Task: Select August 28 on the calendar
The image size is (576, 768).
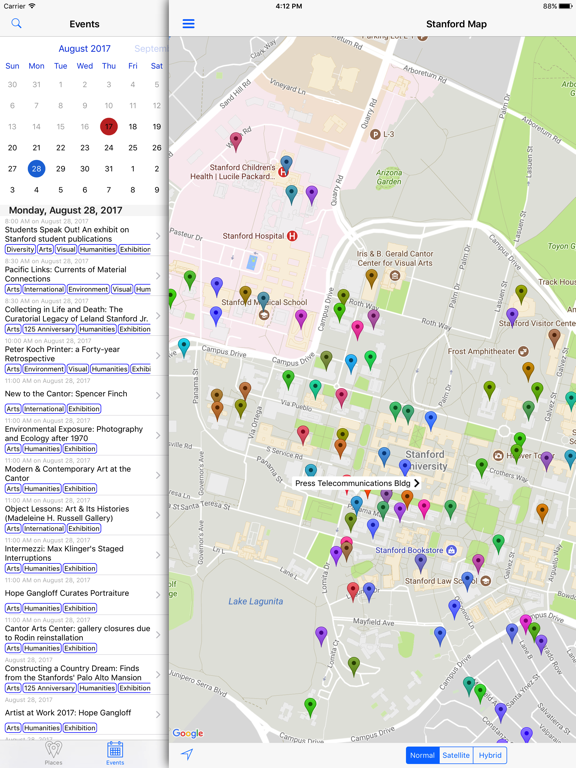Action: pos(36,168)
